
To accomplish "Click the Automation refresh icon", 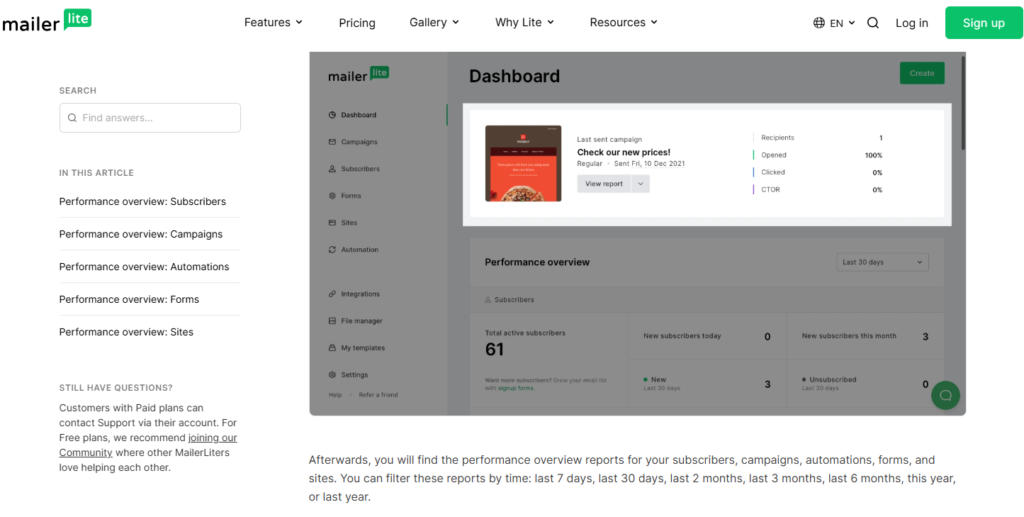I will point(332,249).
